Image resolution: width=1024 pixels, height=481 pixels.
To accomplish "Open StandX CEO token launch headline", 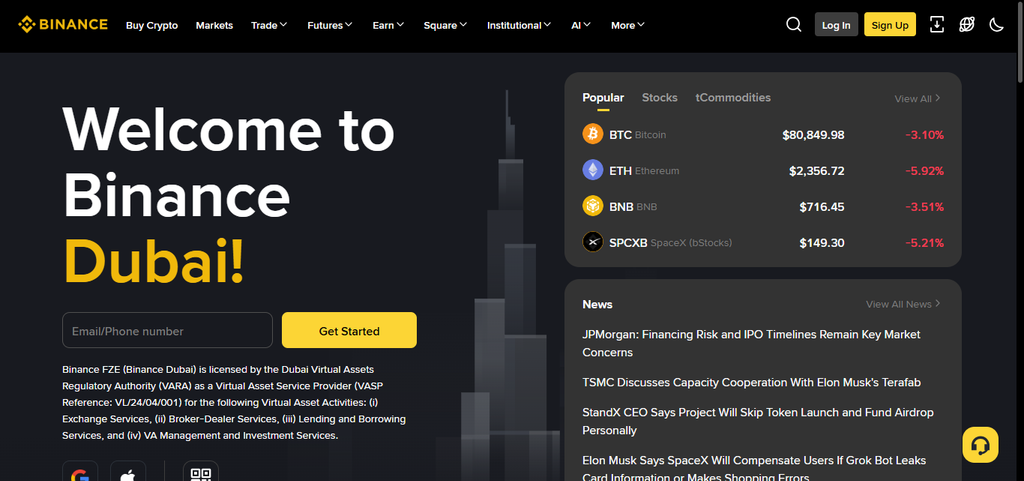I will tap(758, 422).
